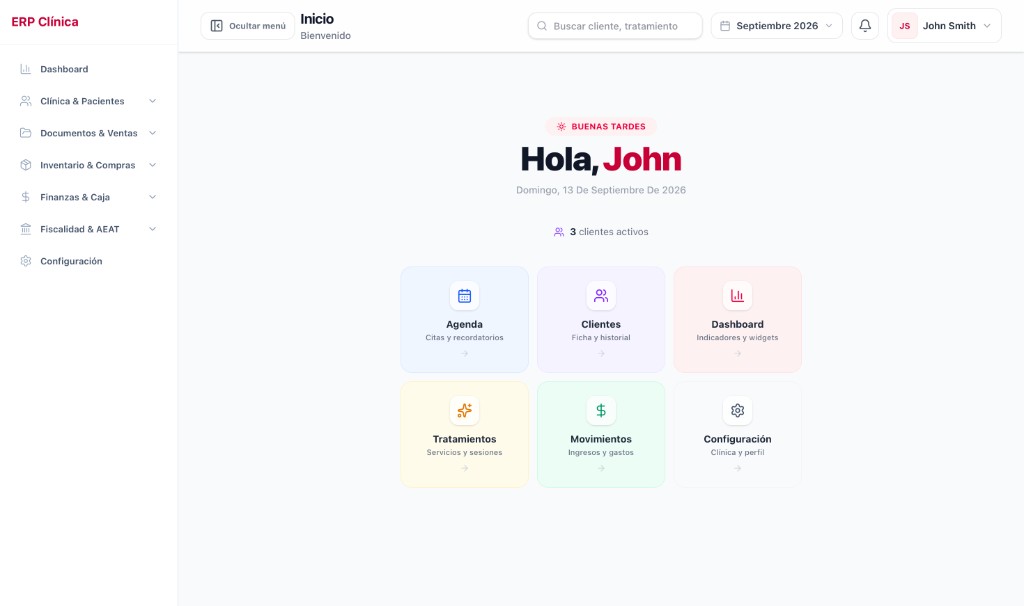Click the people icon beside 3 clientes activos
1024x606 pixels.
click(559, 232)
